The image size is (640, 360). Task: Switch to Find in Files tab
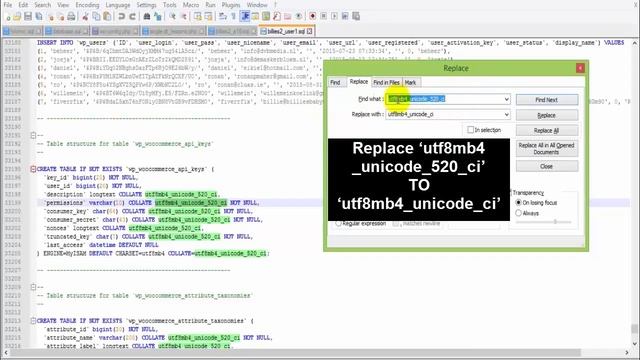(386, 82)
